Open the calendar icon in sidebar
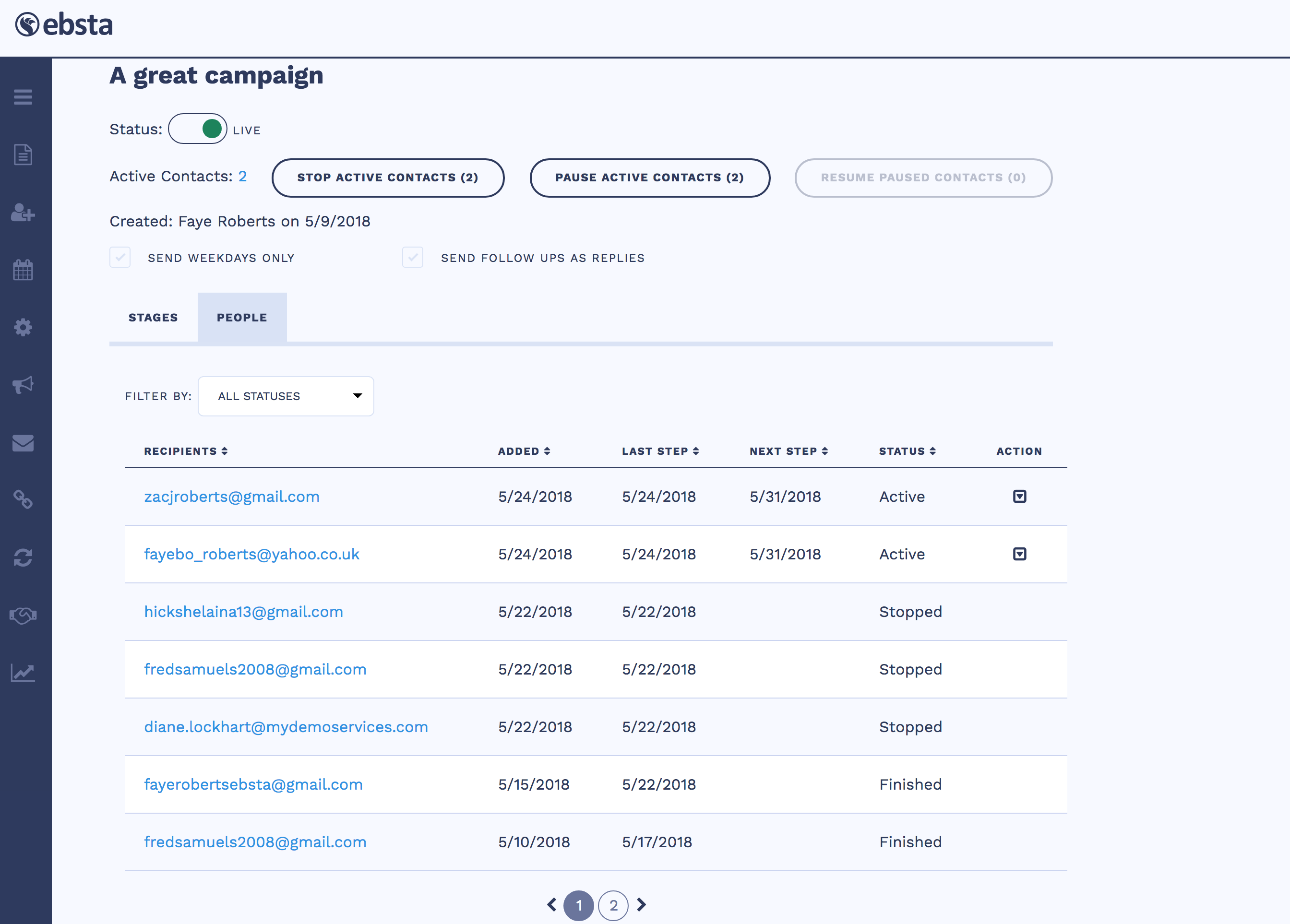 click(23, 270)
